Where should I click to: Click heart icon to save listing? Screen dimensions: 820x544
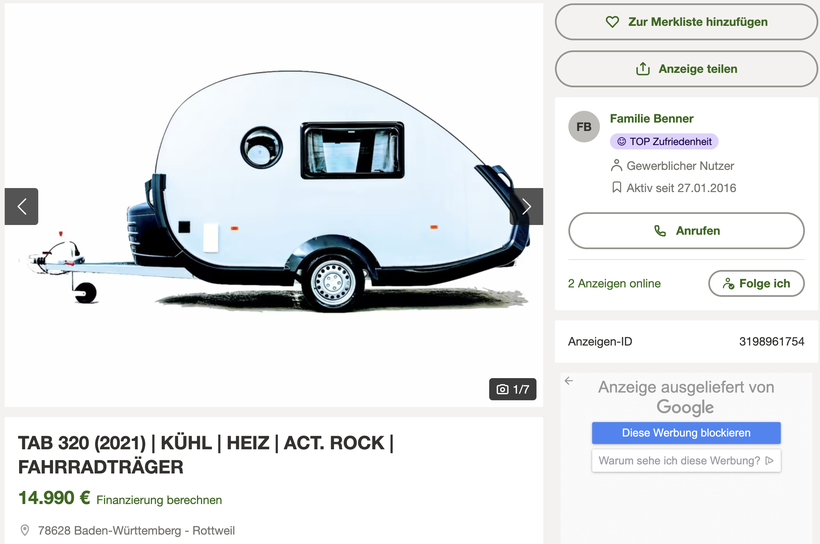(x=613, y=22)
